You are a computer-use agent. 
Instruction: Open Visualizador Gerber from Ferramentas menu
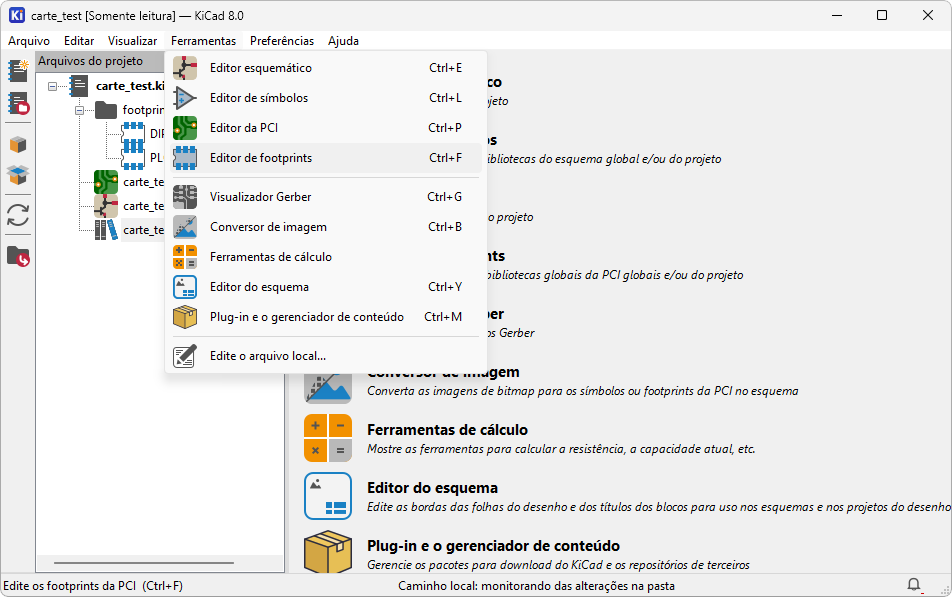pos(260,197)
